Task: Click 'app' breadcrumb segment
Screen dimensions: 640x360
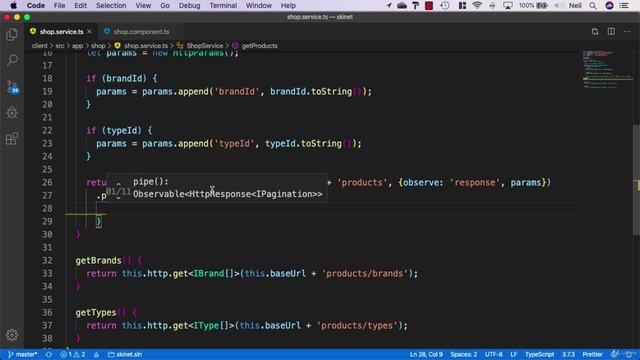Action: click(78, 46)
